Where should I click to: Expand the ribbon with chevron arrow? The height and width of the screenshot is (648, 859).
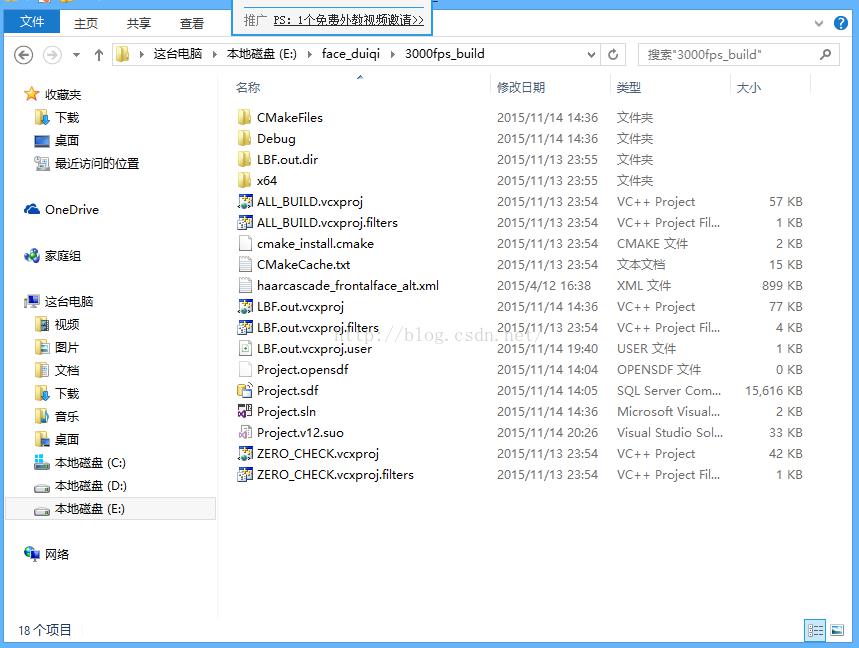point(819,23)
